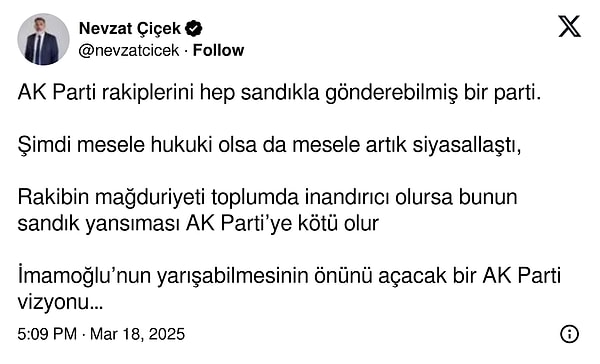Click the word yarışabilmesinin in the tweet
This screenshot has height=364, width=600.
[232, 276]
